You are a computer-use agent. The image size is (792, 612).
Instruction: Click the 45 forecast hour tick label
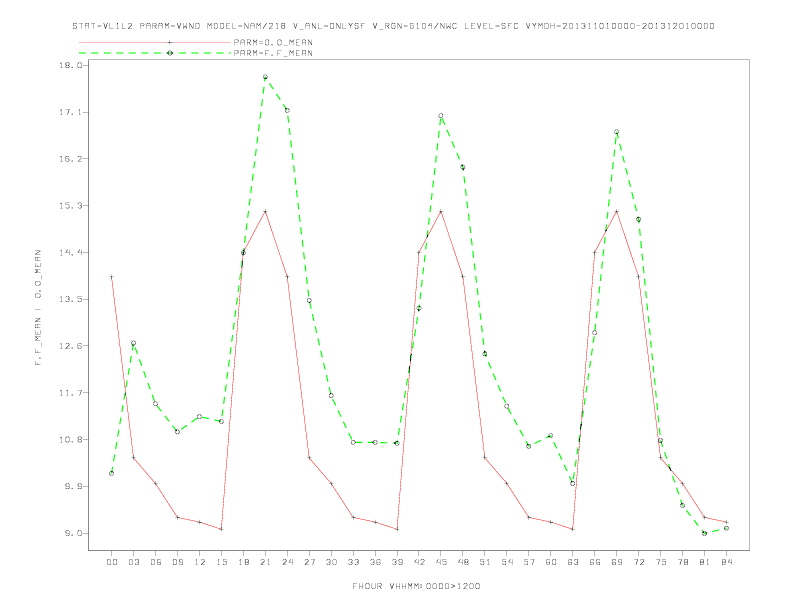(x=441, y=562)
